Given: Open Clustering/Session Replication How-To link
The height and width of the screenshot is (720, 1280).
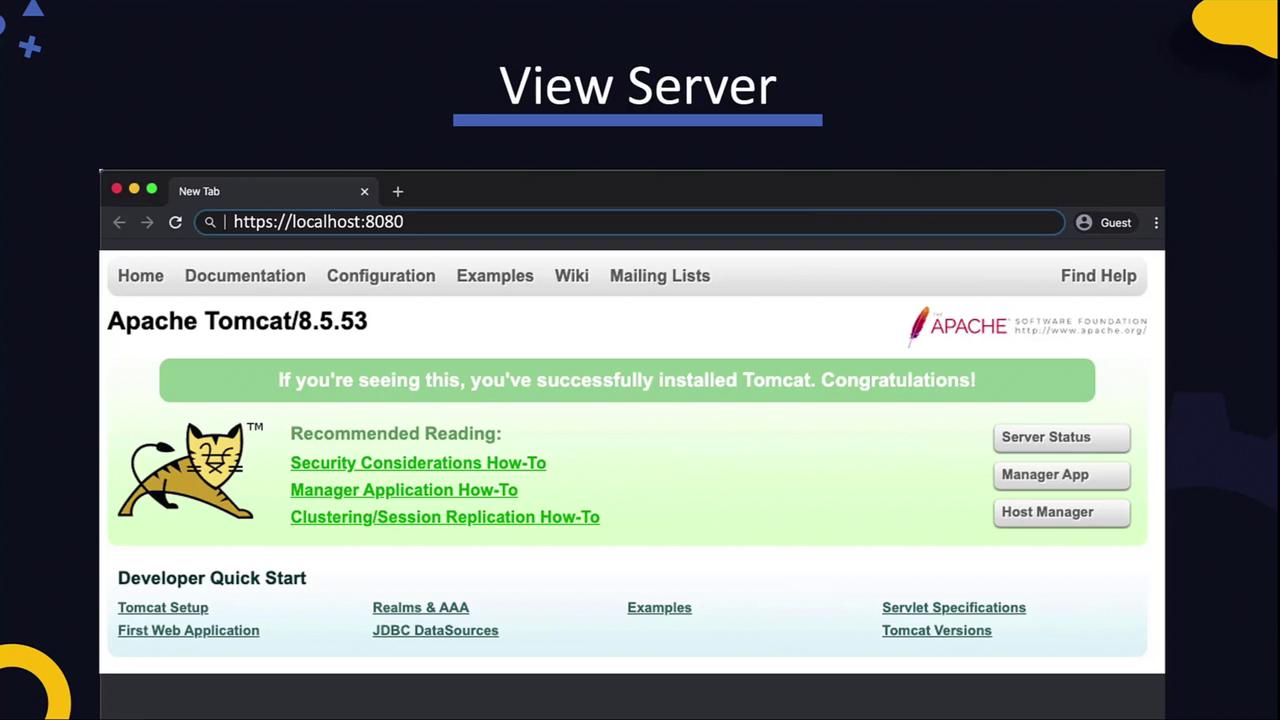Looking at the screenshot, I should (x=445, y=517).
